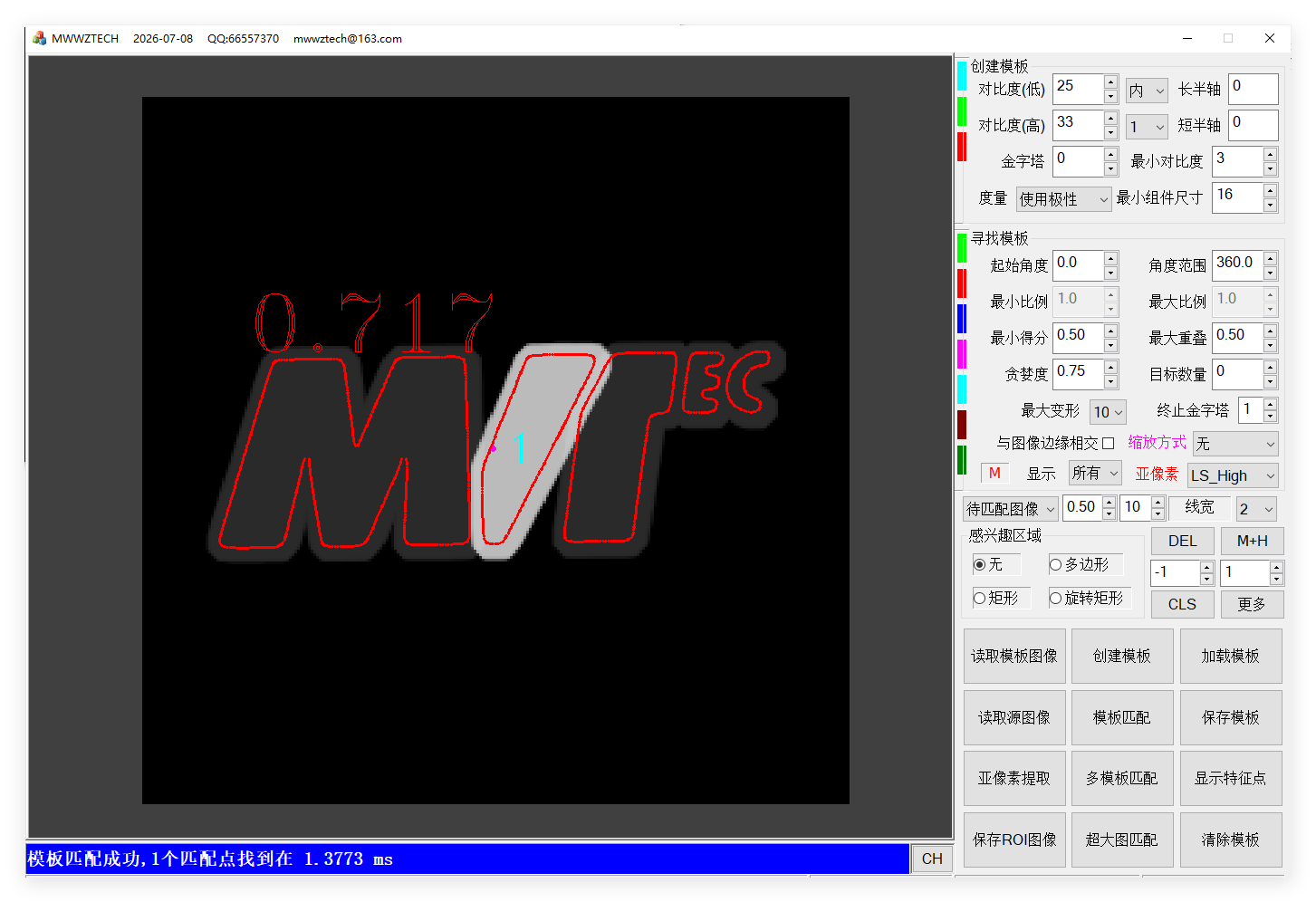This screenshot has height=902, width=1316.
Task: Click the 读取模板图像 button
Action: coord(1014,656)
